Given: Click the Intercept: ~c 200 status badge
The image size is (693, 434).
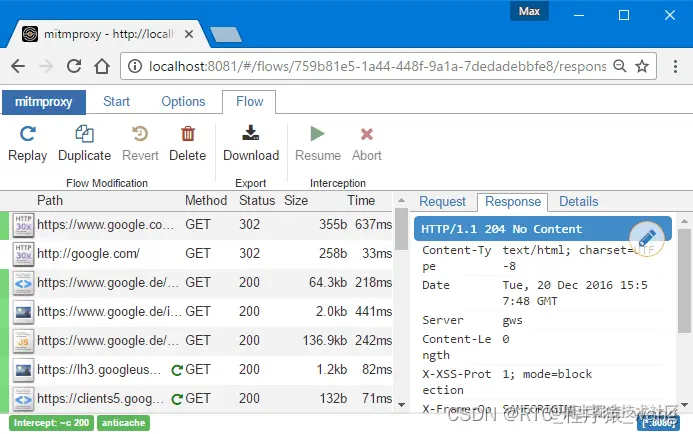Looking at the screenshot, I should click(x=51, y=423).
